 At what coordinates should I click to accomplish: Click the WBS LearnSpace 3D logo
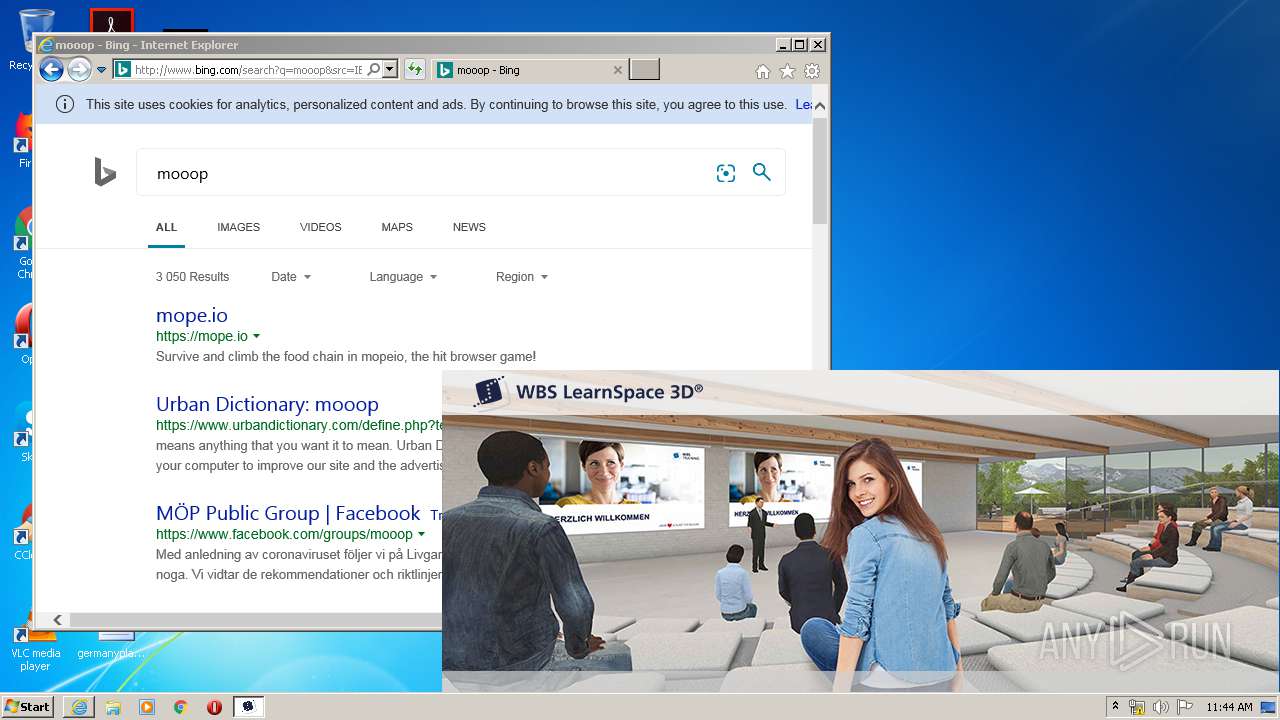[x=589, y=392]
